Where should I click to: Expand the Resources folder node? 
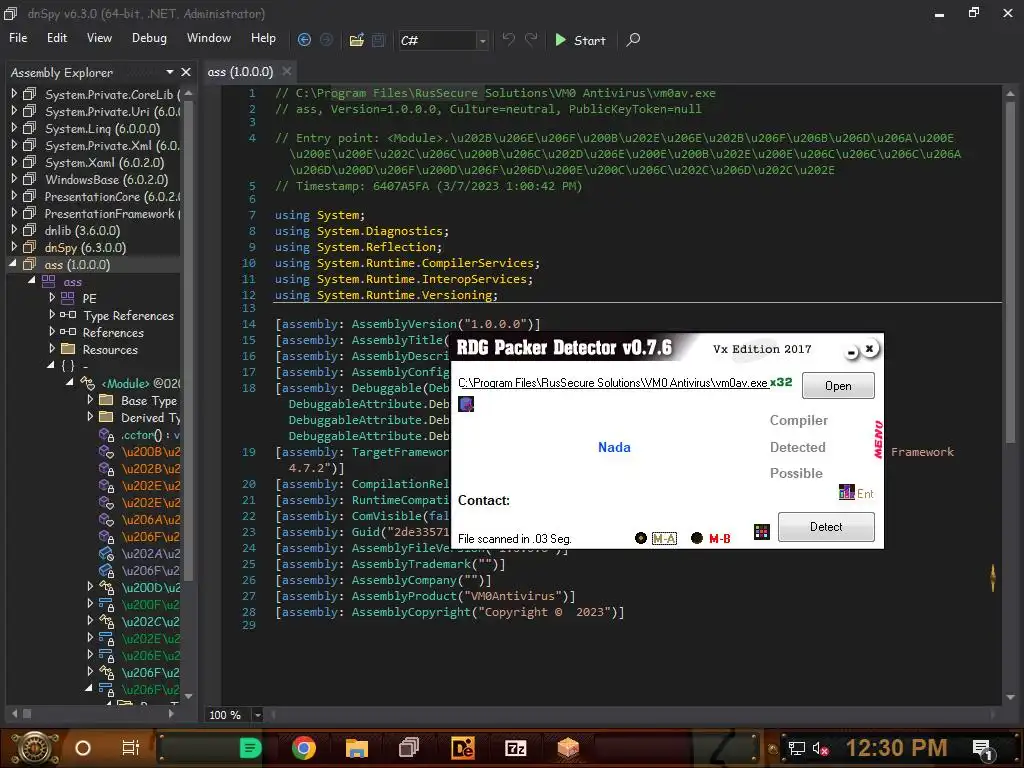(52, 349)
